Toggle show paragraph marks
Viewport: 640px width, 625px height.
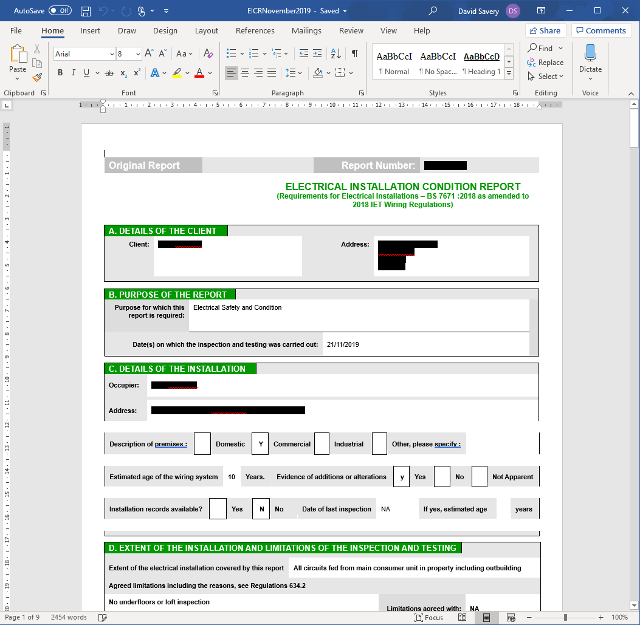click(x=353, y=53)
